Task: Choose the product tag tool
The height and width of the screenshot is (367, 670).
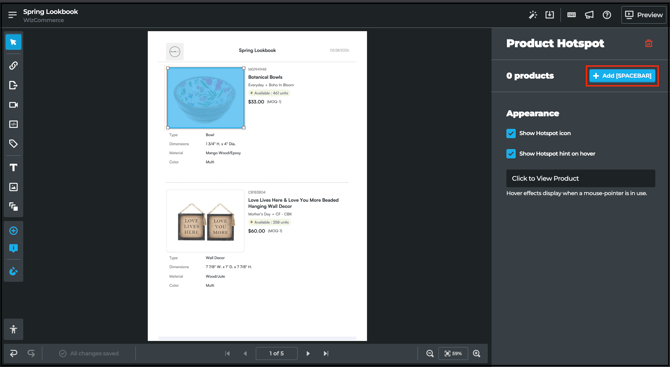Action: pos(13,144)
